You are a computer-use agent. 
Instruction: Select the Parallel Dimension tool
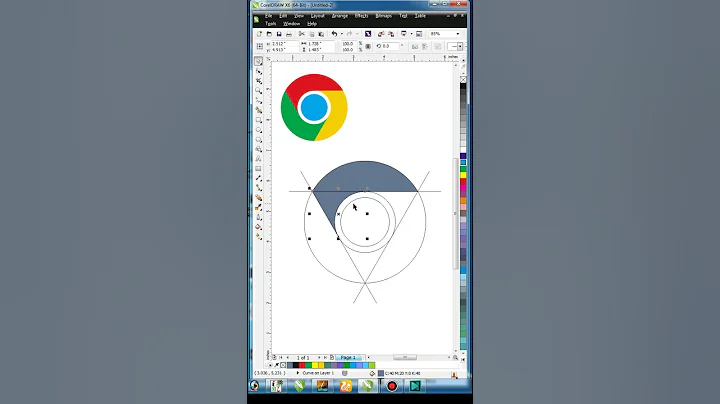point(259,178)
